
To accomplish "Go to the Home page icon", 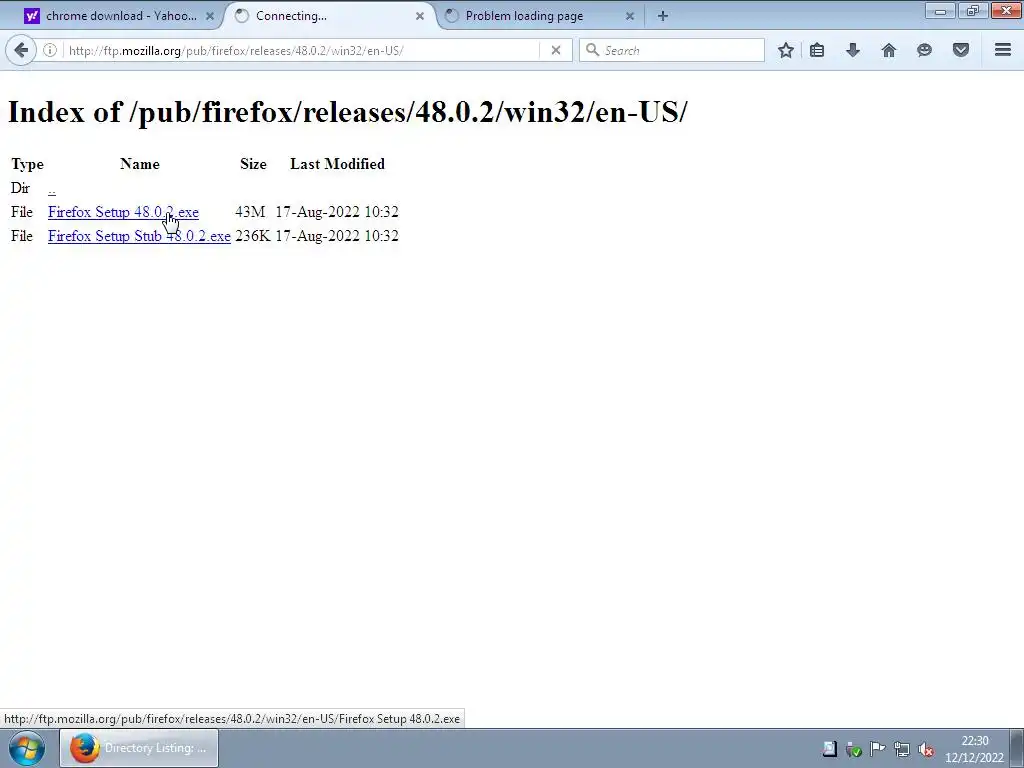I will pyautogui.click(x=888, y=50).
